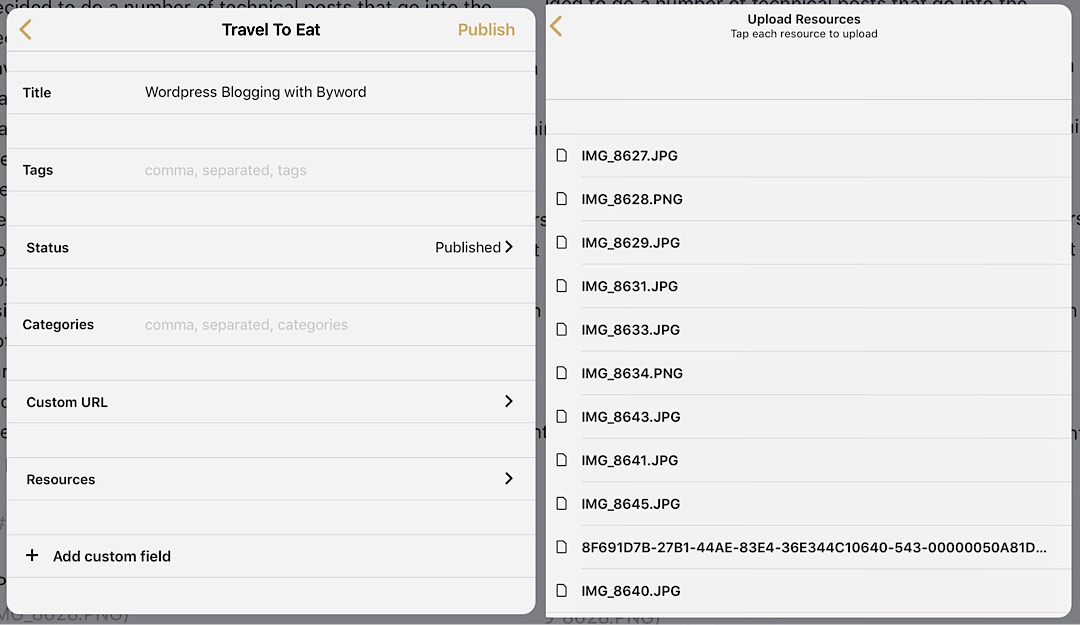Tap file icon beside 8F691D7B resource
Screen dimensions: 1080x625
tap(562, 547)
